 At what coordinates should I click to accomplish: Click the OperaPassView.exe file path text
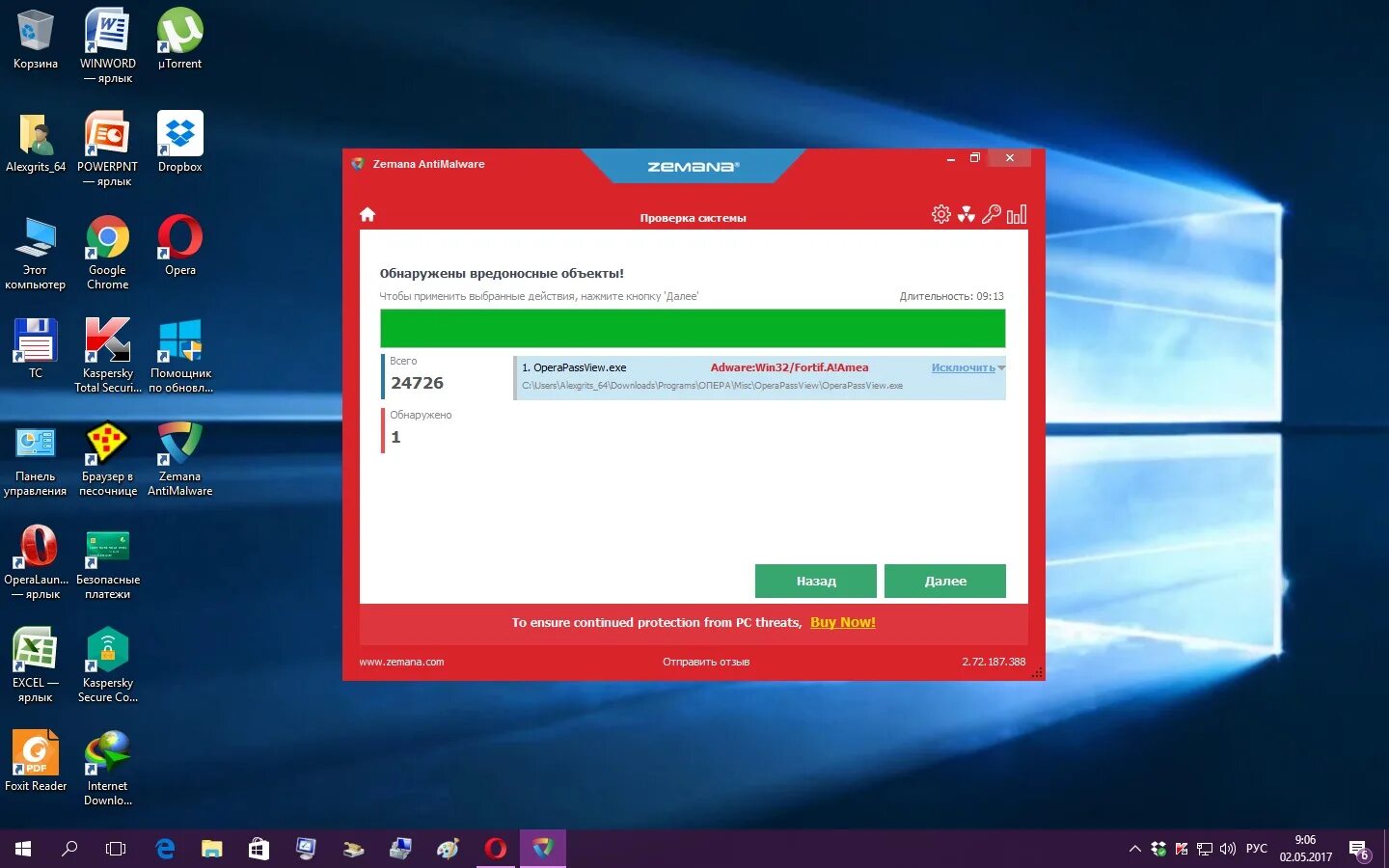pos(713,386)
